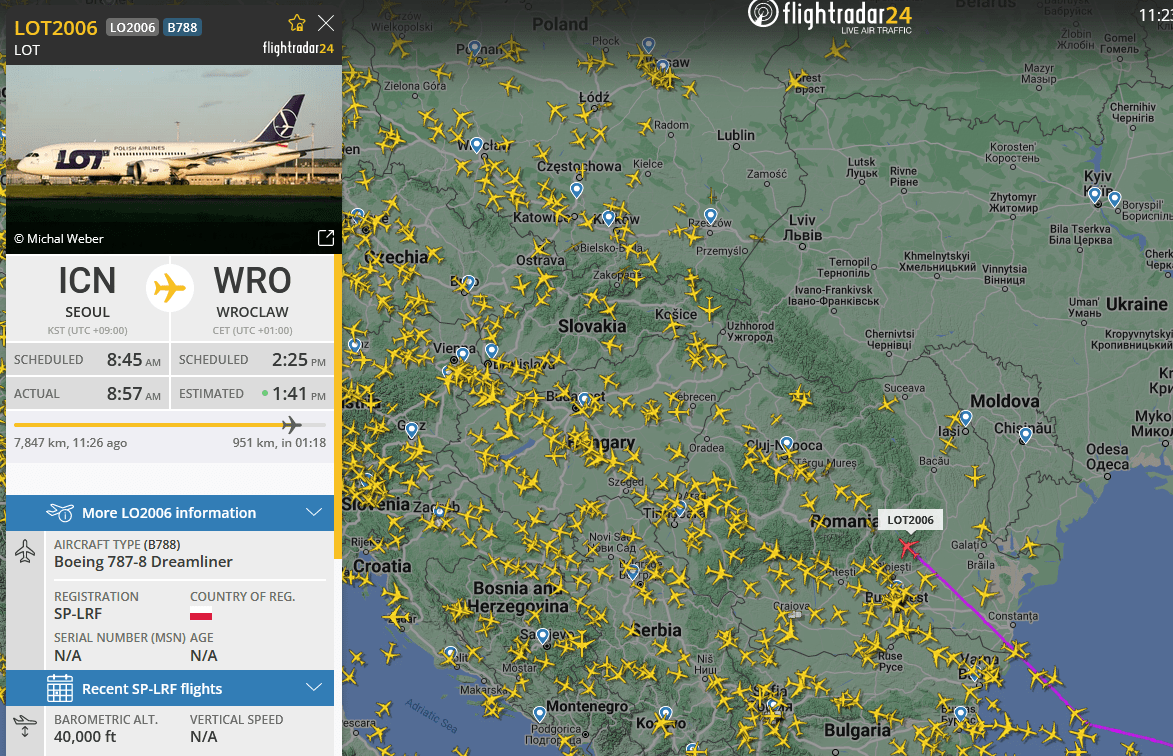Click the radar plane icon beside More LO2006 information
Viewport: 1173px width, 756px height.
[x=60, y=512]
